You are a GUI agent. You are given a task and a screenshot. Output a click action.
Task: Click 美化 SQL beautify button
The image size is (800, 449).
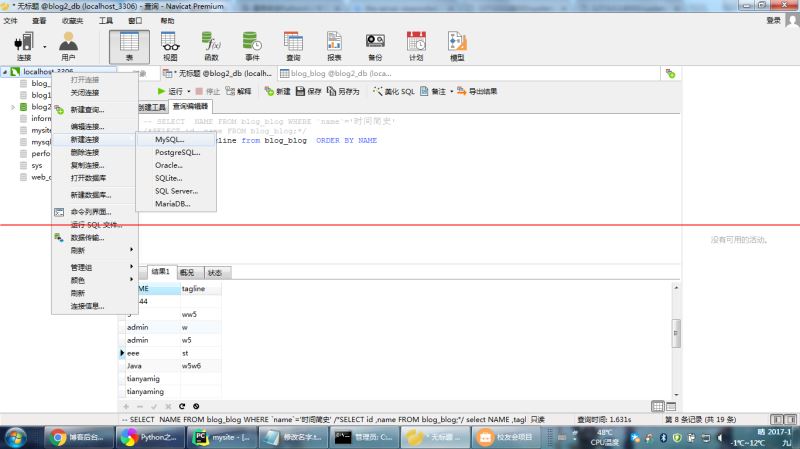tap(393, 91)
